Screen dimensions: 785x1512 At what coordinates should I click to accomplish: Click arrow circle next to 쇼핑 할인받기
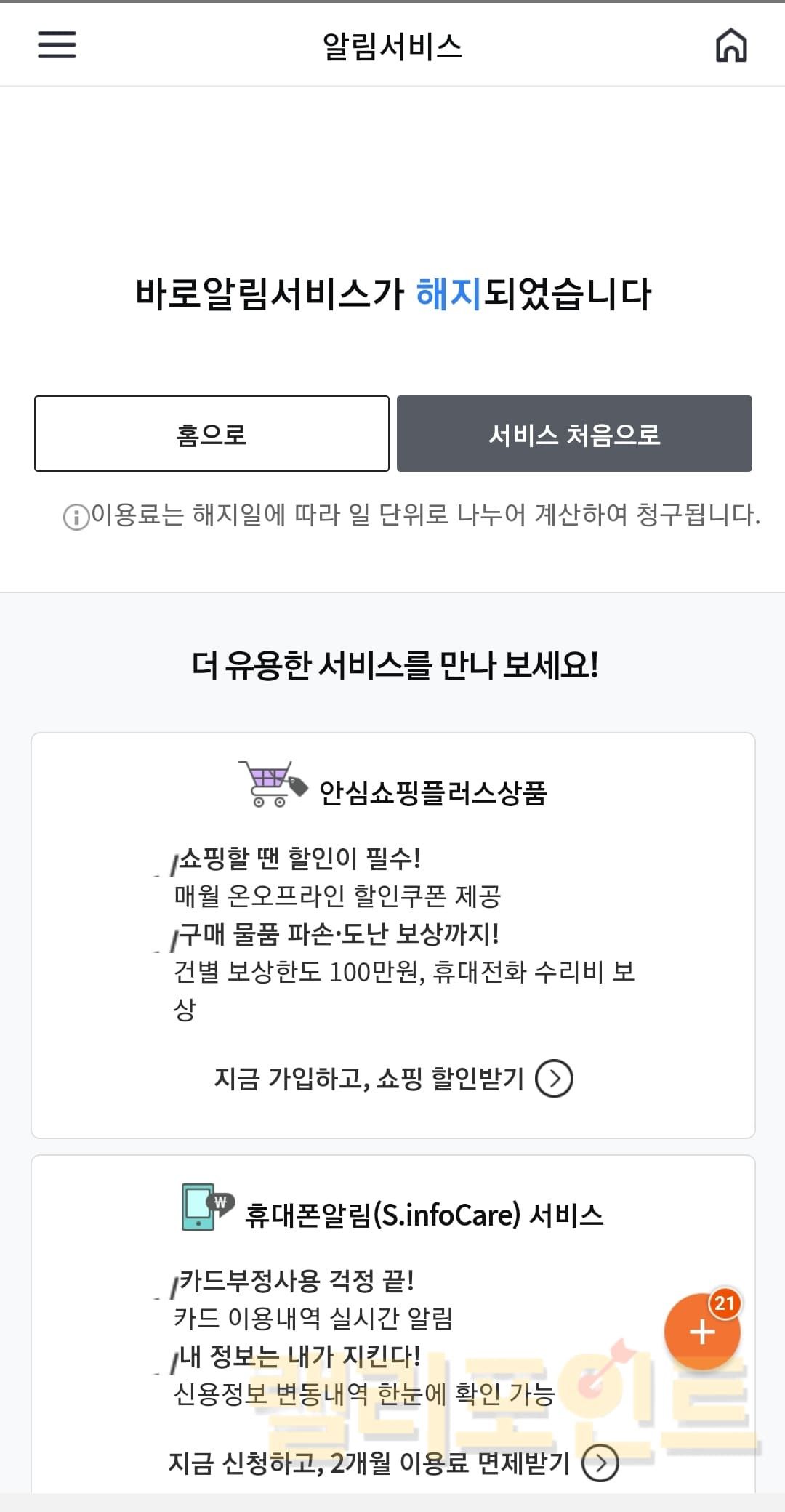pyautogui.click(x=554, y=1078)
